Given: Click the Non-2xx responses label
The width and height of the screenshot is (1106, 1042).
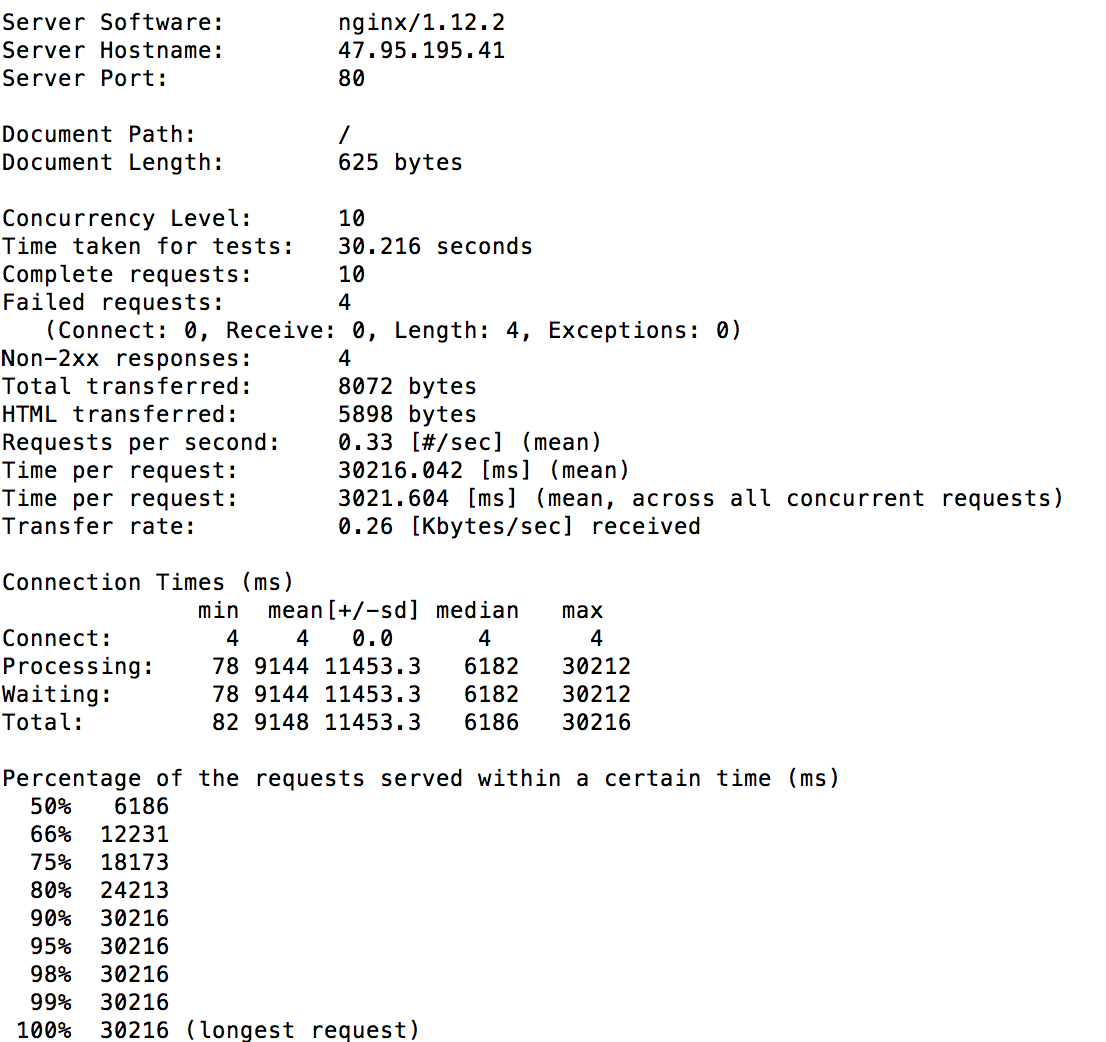Looking at the screenshot, I should [127, 358].
